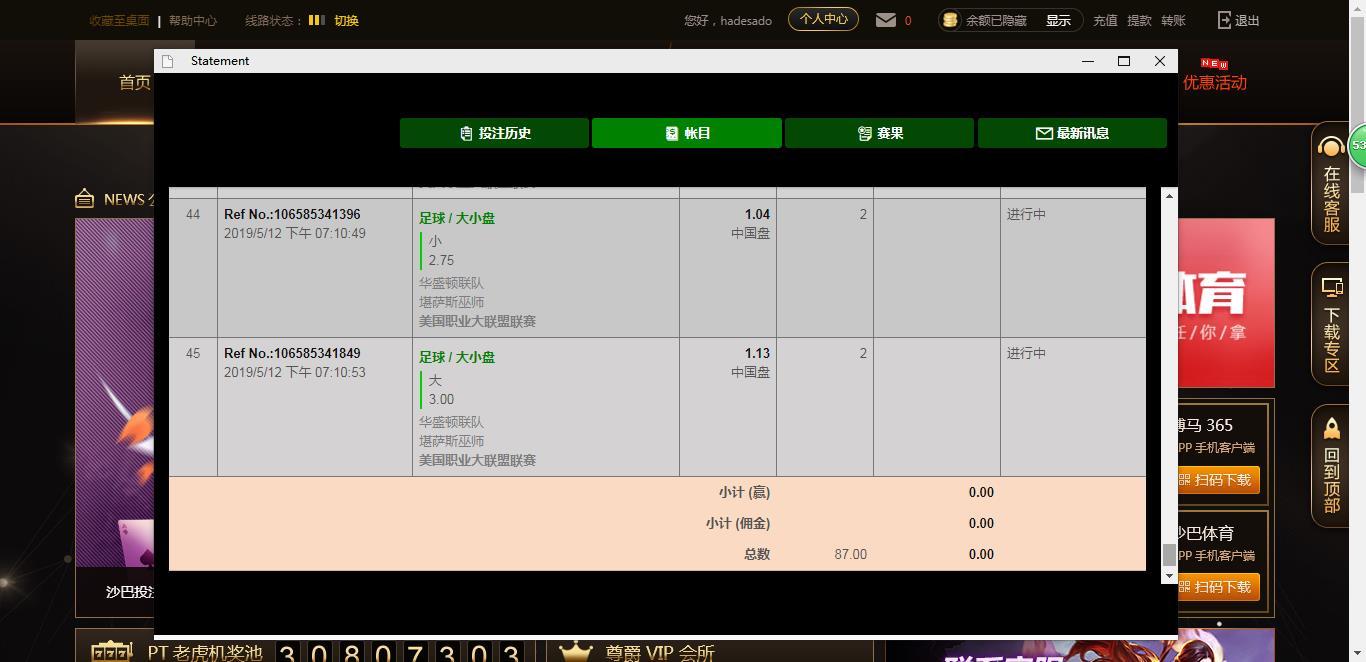Screen dimensions: 1366x662
Task: Click 美国职业大联盟联赛 in row 45
Action: [477, 460]
